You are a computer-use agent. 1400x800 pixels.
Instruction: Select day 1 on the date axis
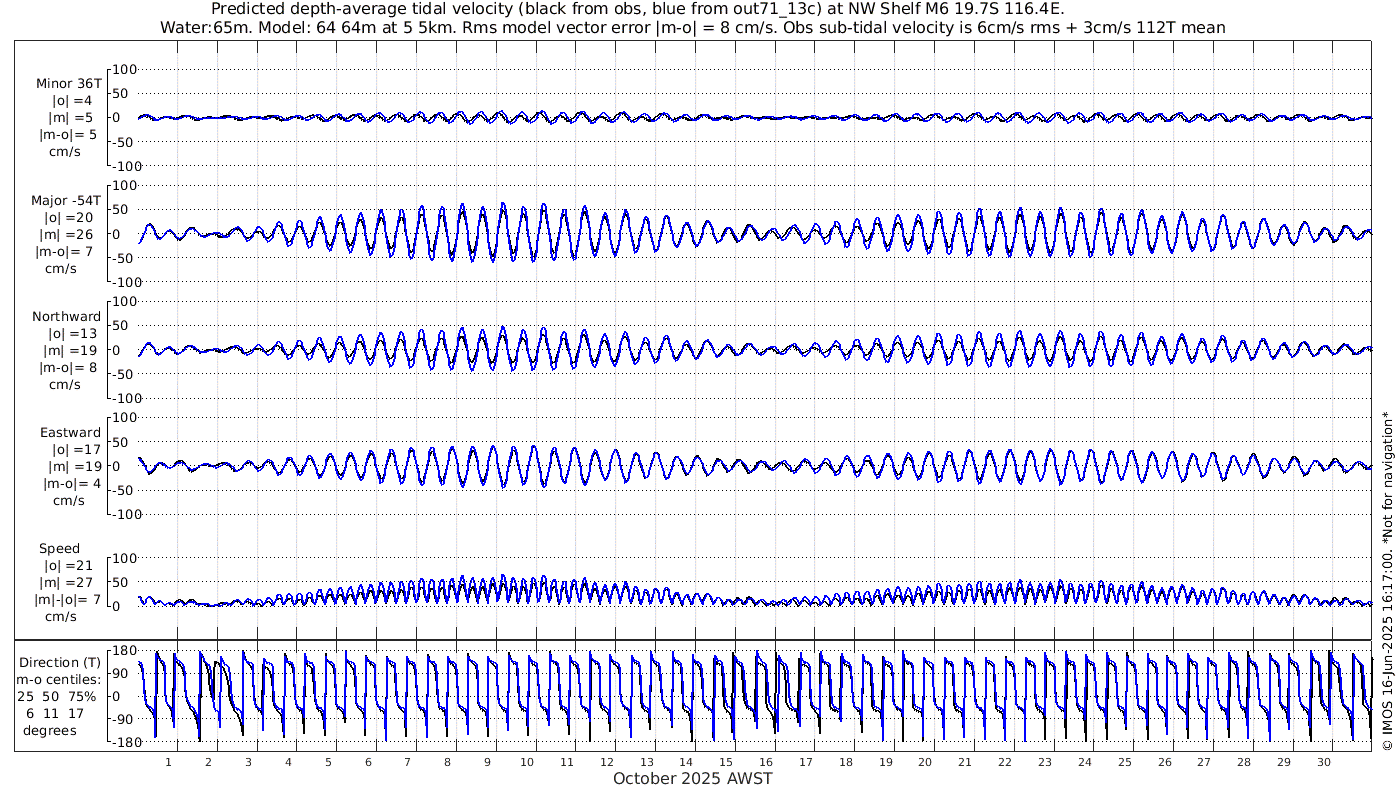point(168,762)
